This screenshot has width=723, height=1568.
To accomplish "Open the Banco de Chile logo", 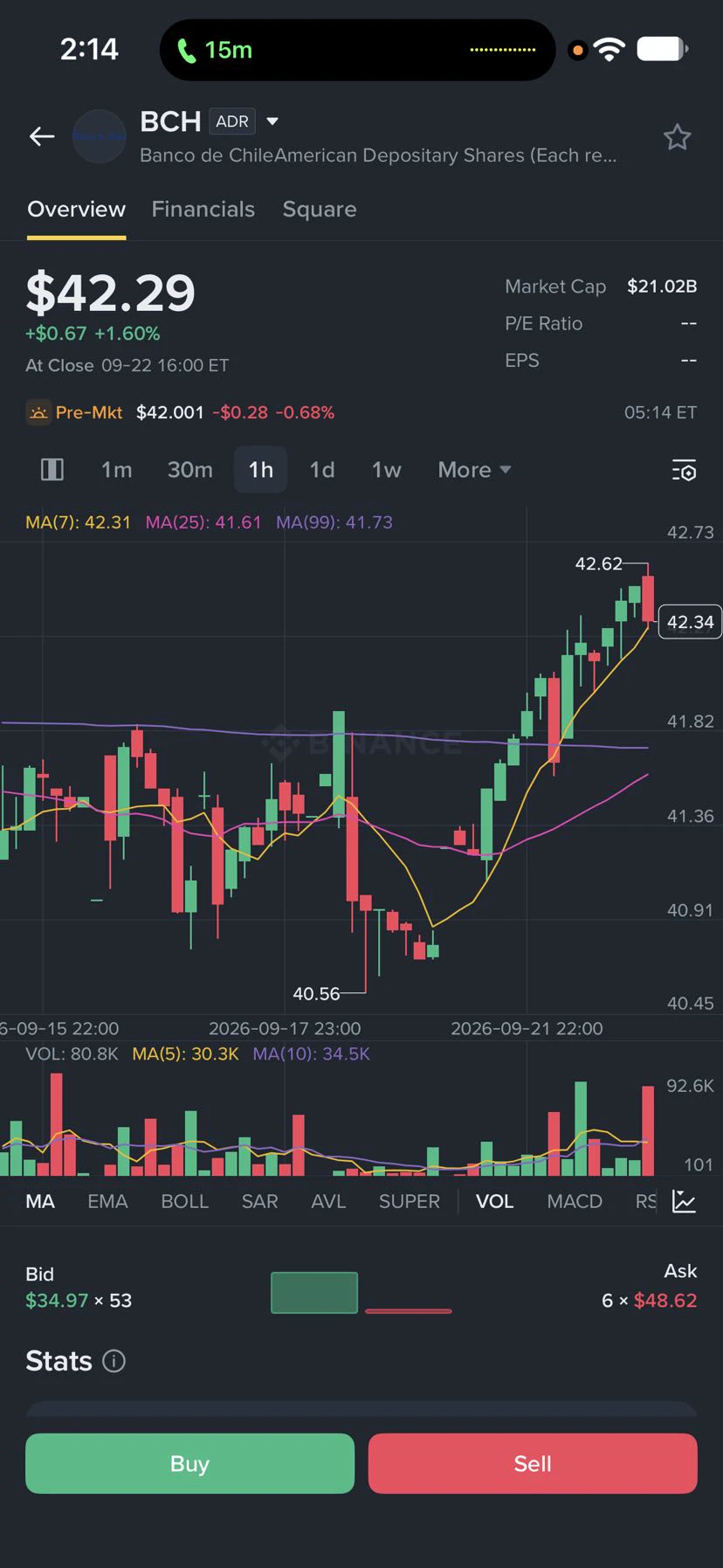I will tap(99, 136).
